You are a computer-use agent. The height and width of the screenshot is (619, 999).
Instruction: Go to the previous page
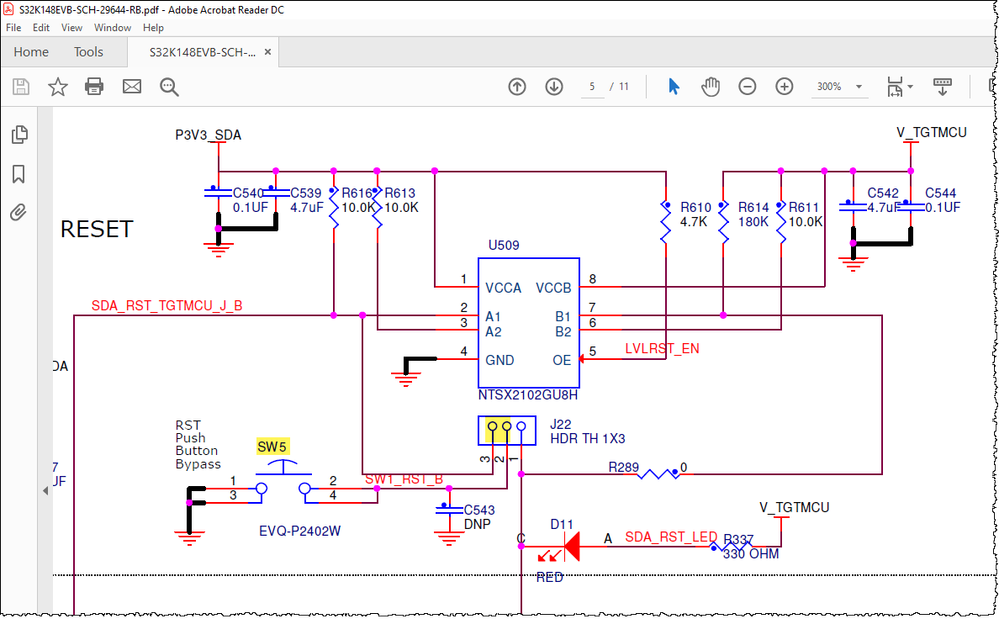tap(517, 87)
